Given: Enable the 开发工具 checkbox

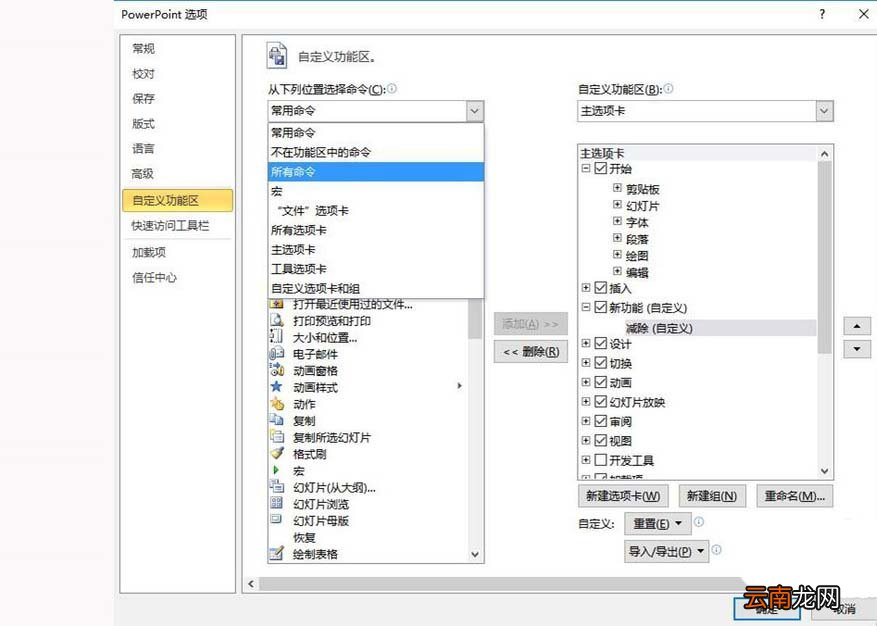Looking at the screenshot, I should point(601,460).
